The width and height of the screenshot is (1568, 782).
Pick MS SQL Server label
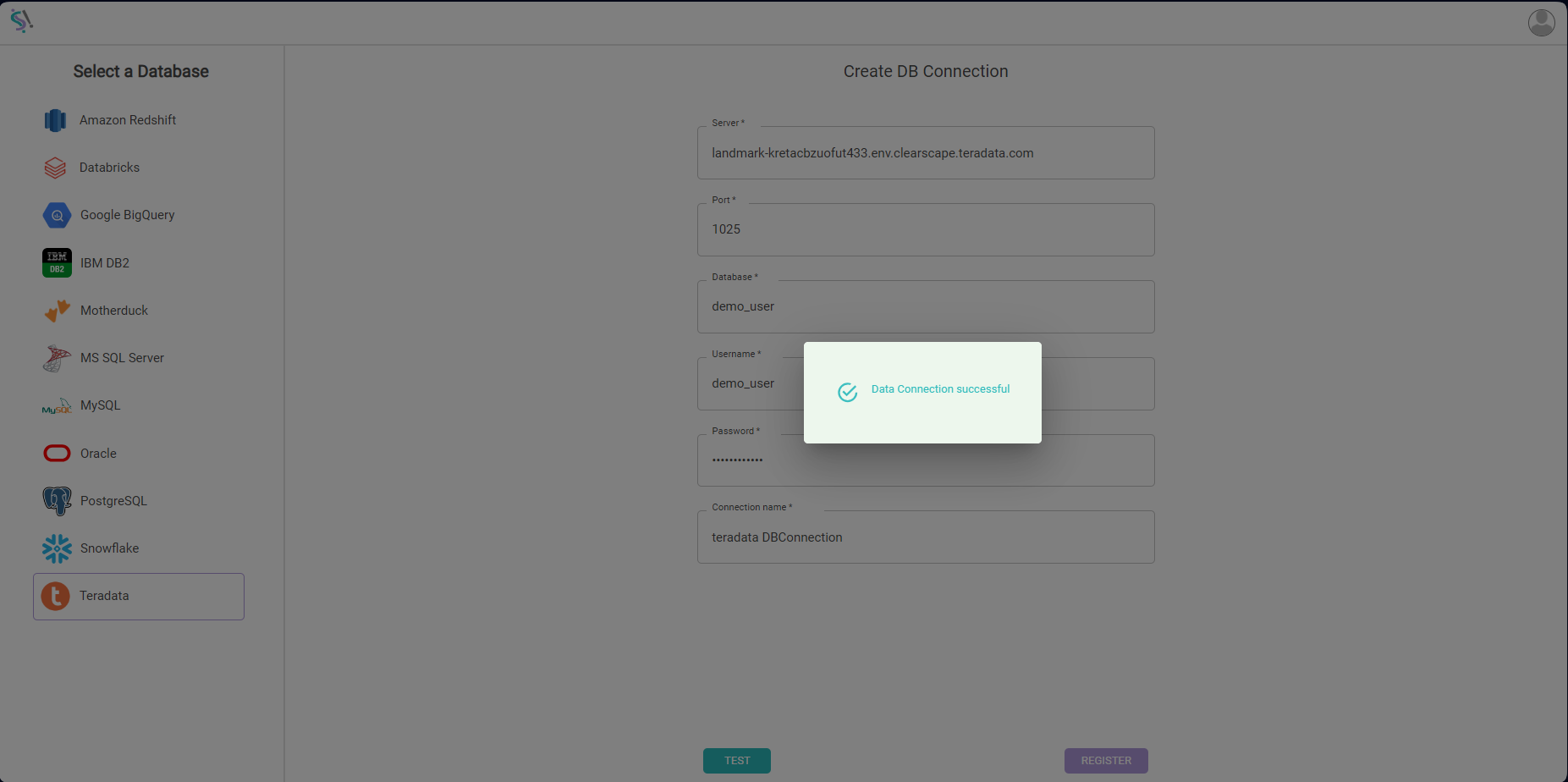point(122,358)
